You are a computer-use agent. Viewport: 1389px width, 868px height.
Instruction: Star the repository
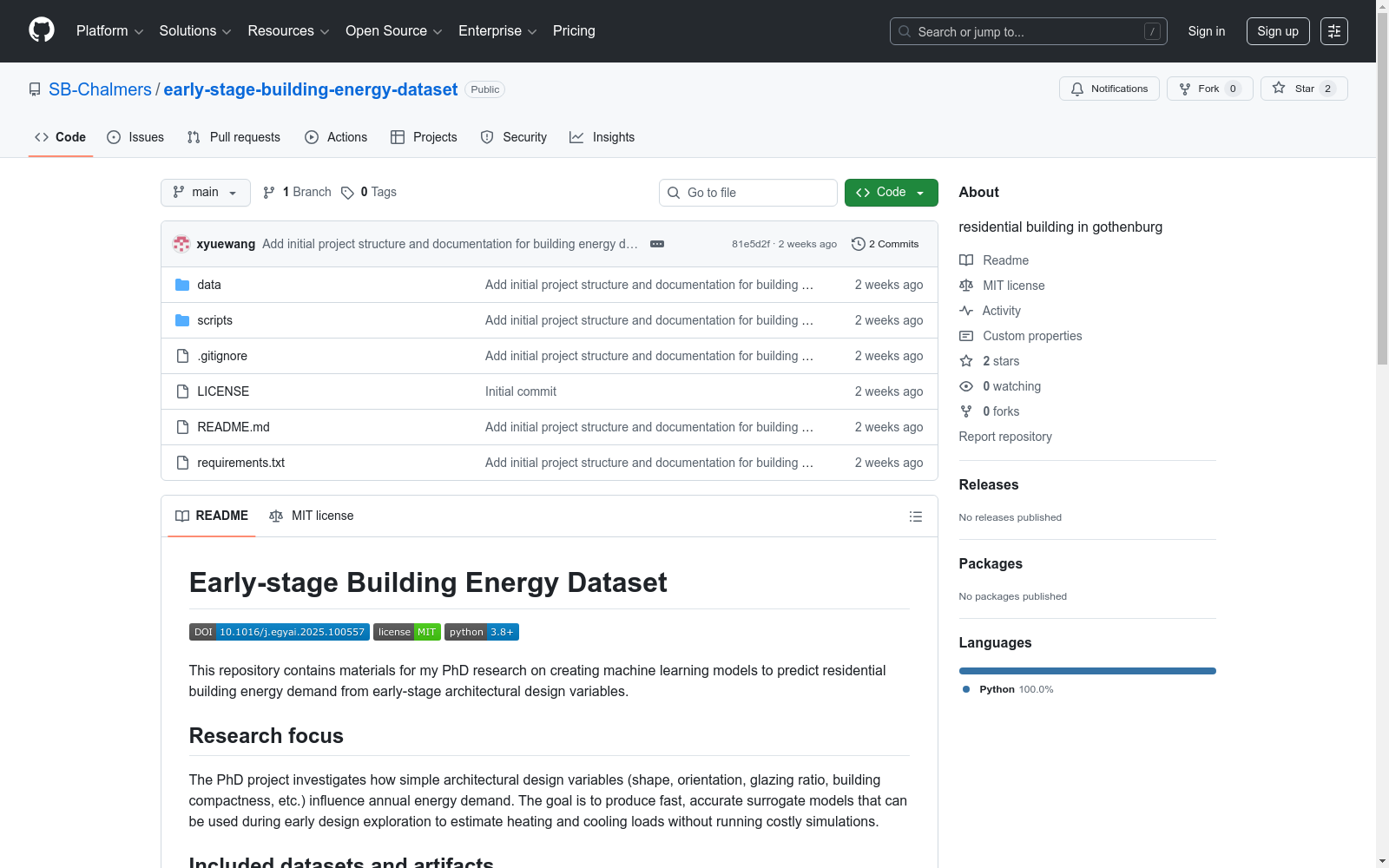point(1304,89)
